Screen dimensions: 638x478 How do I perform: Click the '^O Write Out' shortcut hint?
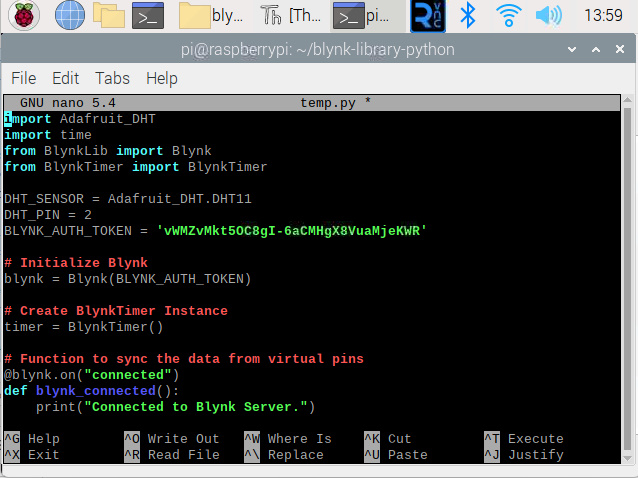[172, 439]
